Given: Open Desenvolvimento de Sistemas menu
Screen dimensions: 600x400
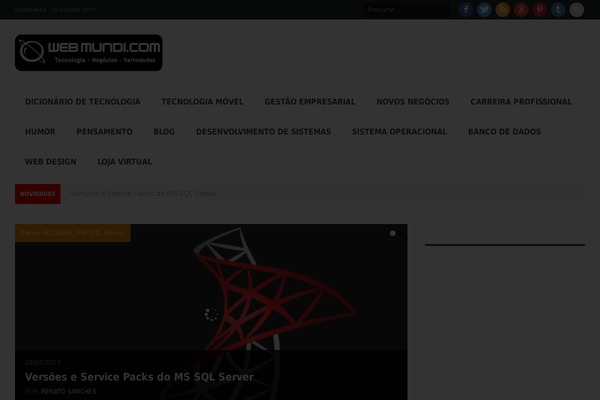Looking at the screenshot, I should [263, 132].
